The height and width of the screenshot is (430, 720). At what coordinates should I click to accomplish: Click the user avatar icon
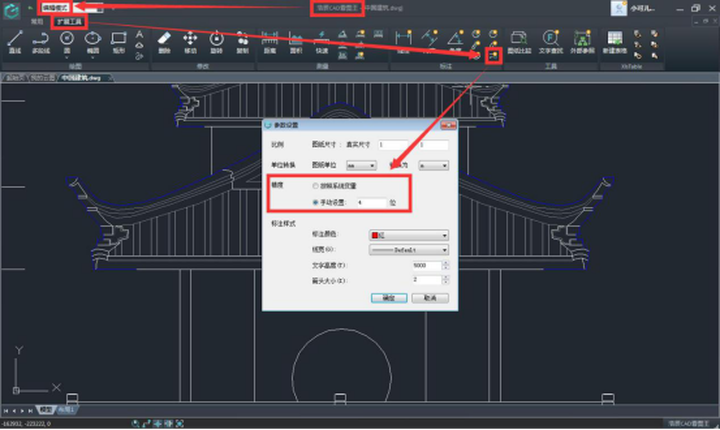point(619,8)
